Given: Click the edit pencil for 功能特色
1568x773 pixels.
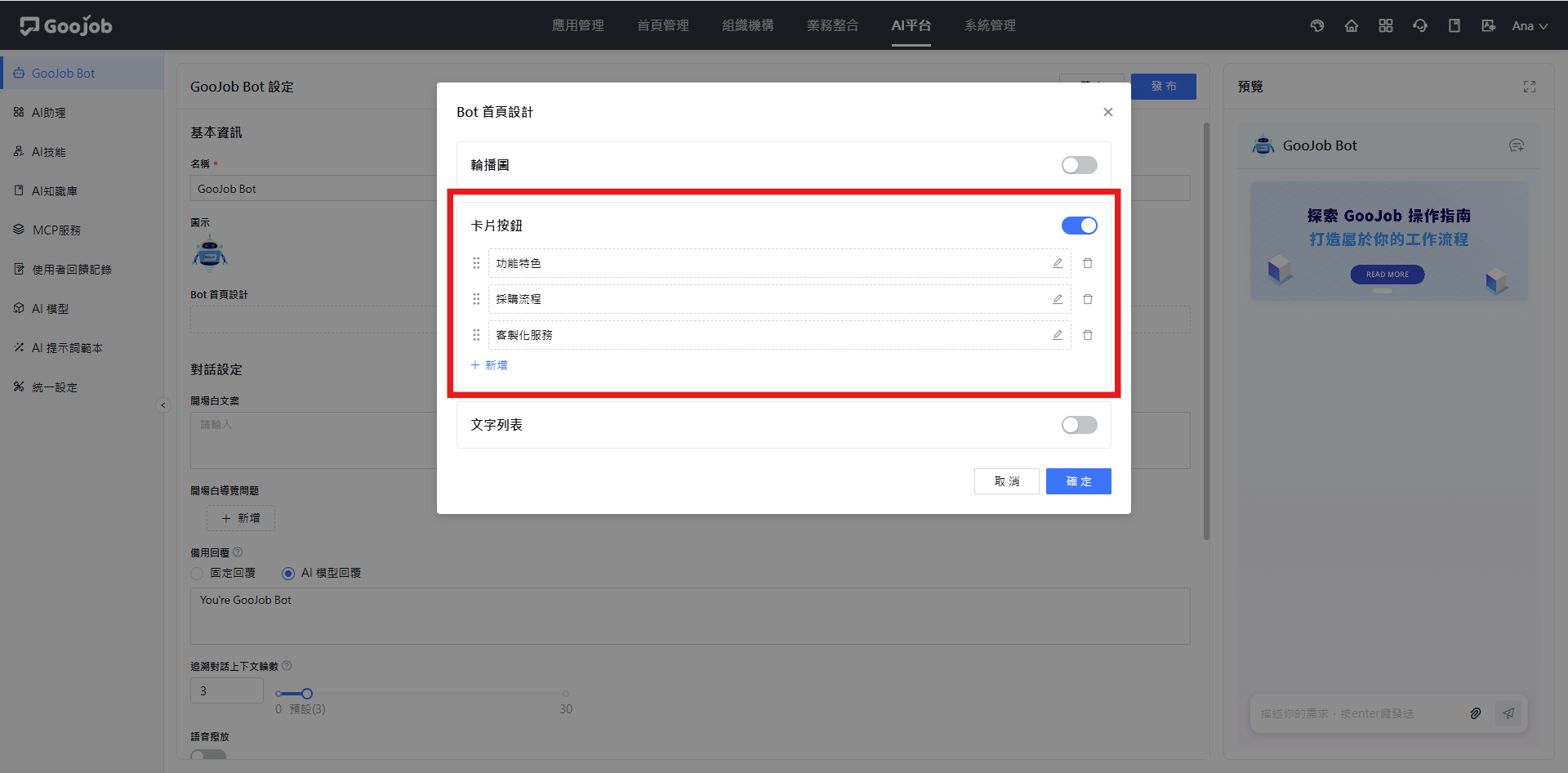Looking at the screenshot, I should coord(1058,263).
